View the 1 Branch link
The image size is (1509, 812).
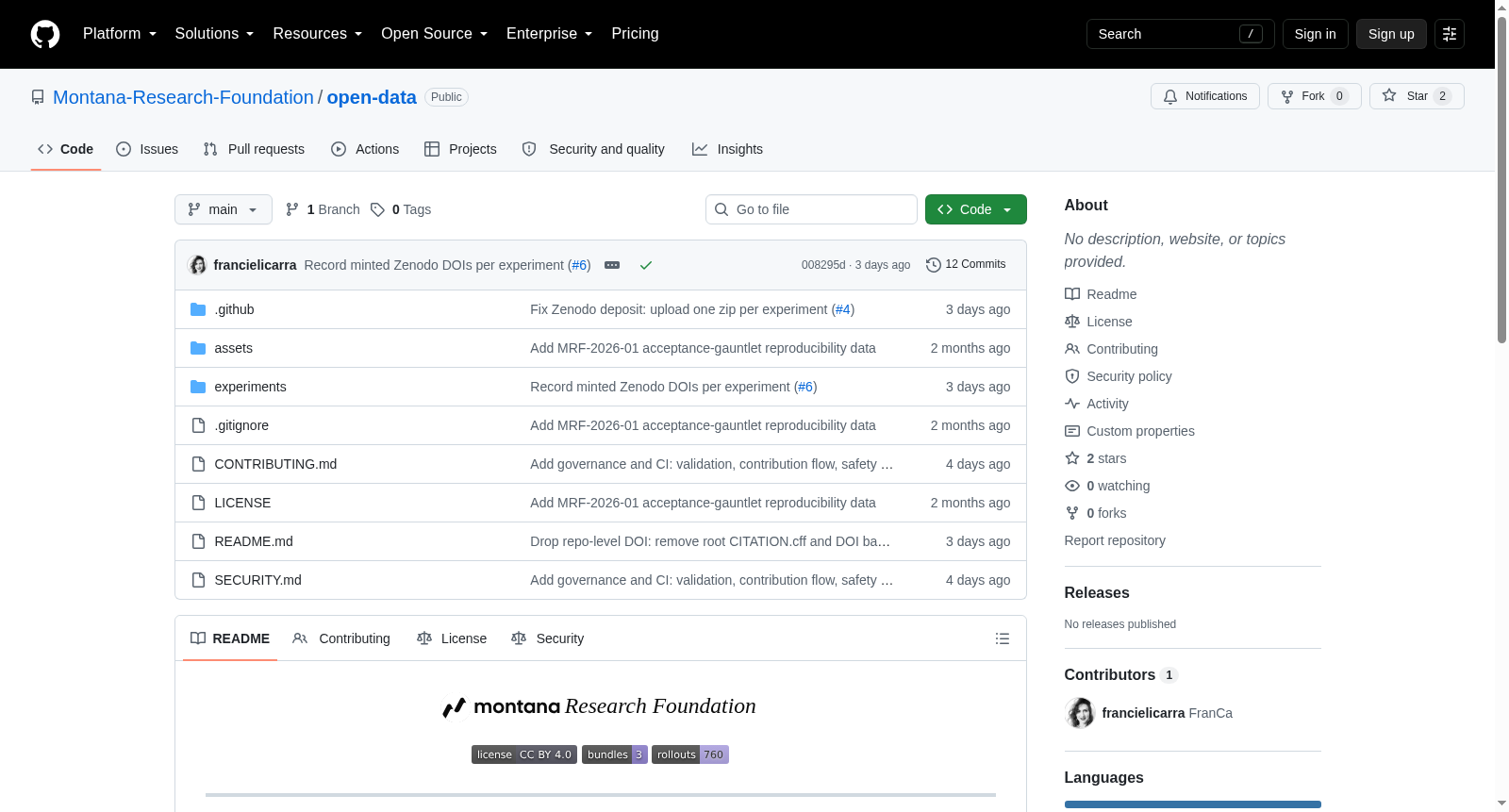pos(323,209)
